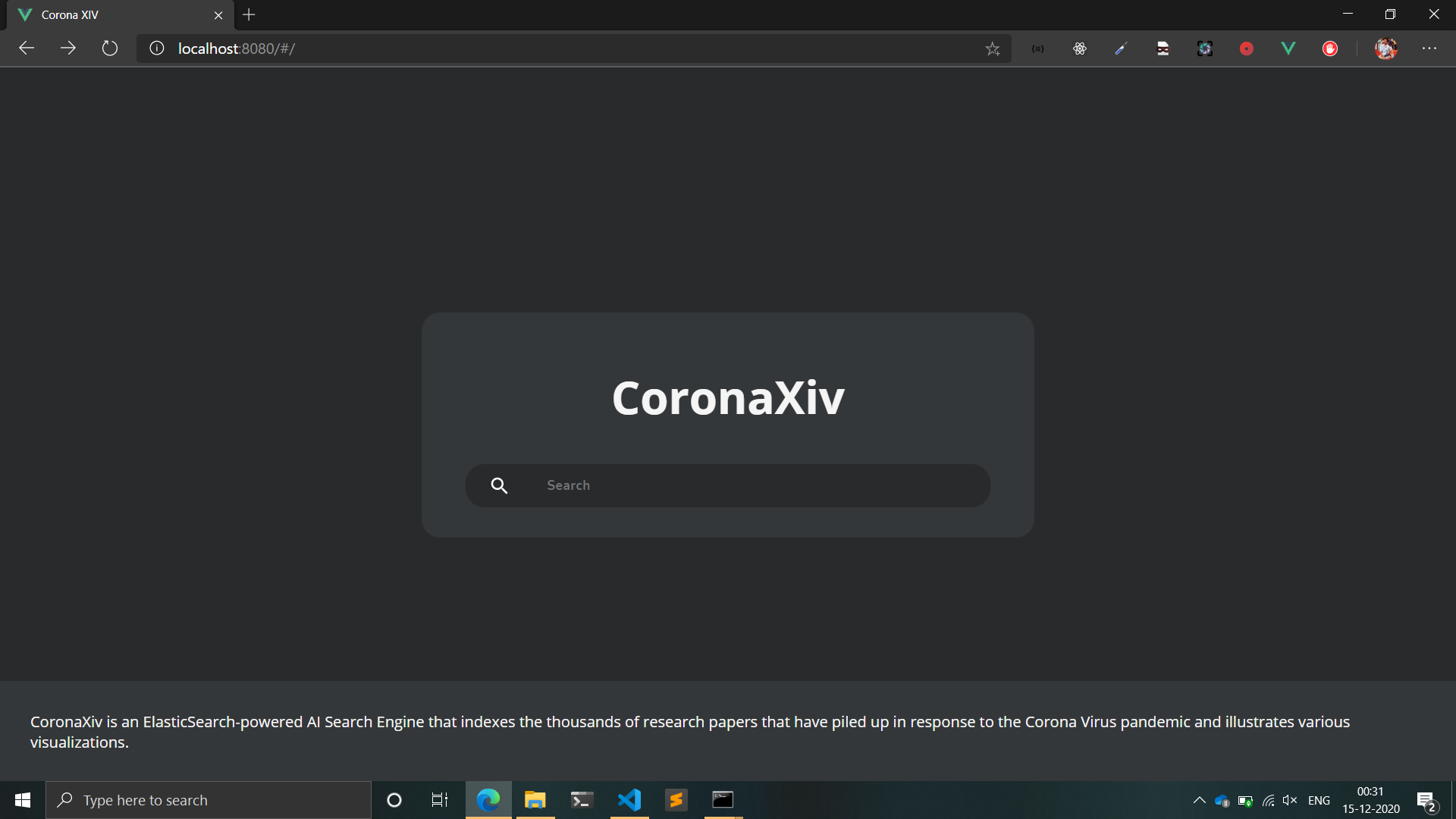Open a new browser tab

(x=249, y=14)
